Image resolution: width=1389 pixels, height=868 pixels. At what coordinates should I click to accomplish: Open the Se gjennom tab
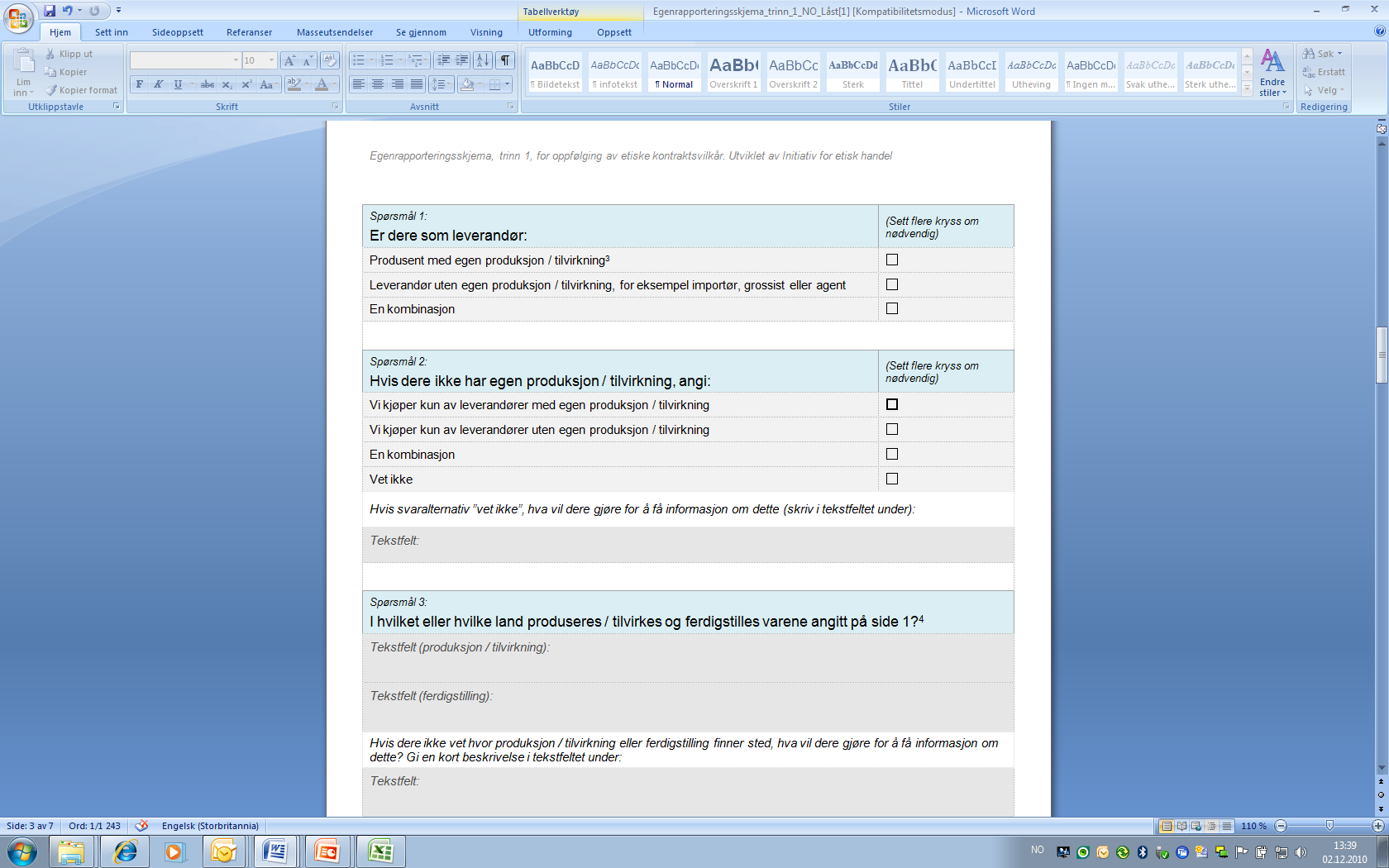(x=421, y=32)
